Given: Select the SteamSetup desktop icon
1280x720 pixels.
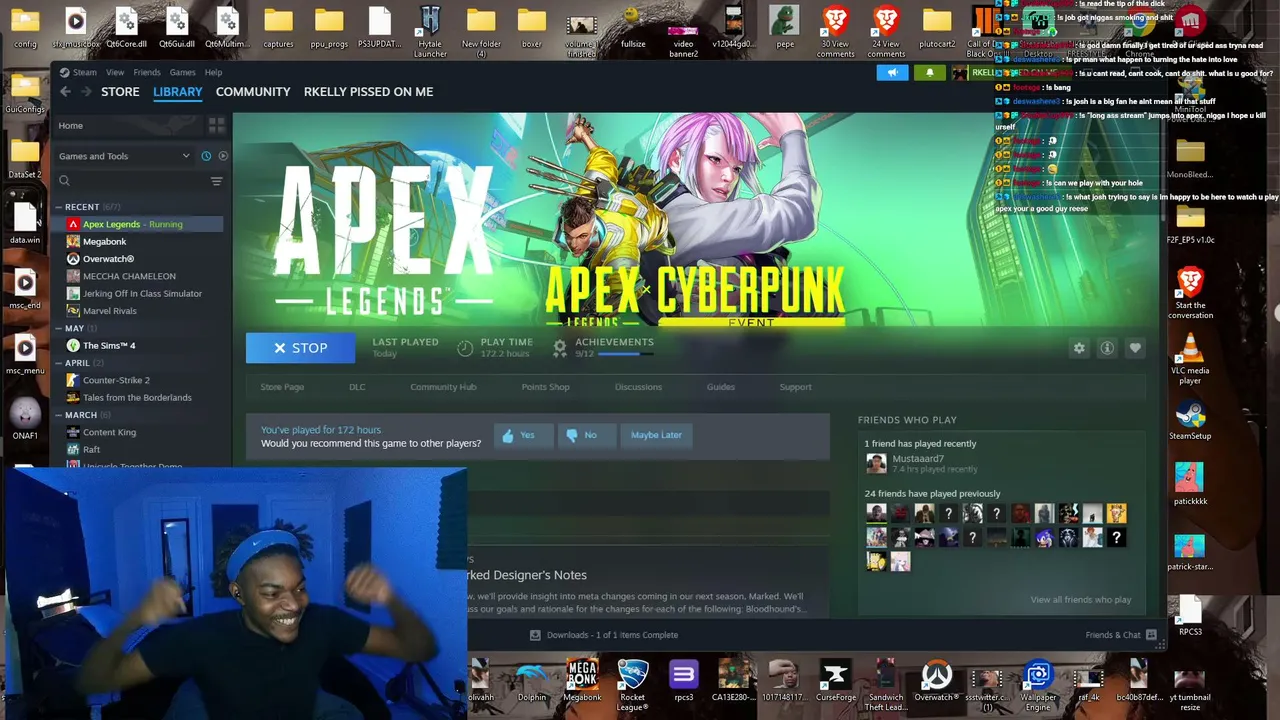Looking at the screenshot, I should pos(1190,420).
